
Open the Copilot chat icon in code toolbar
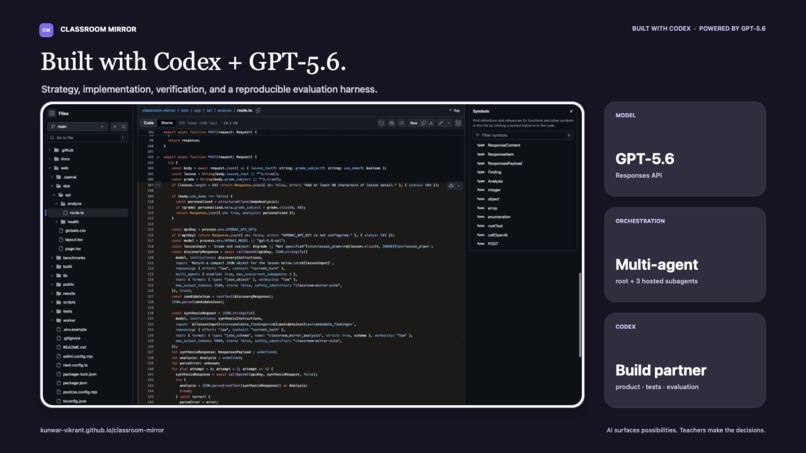391,123
